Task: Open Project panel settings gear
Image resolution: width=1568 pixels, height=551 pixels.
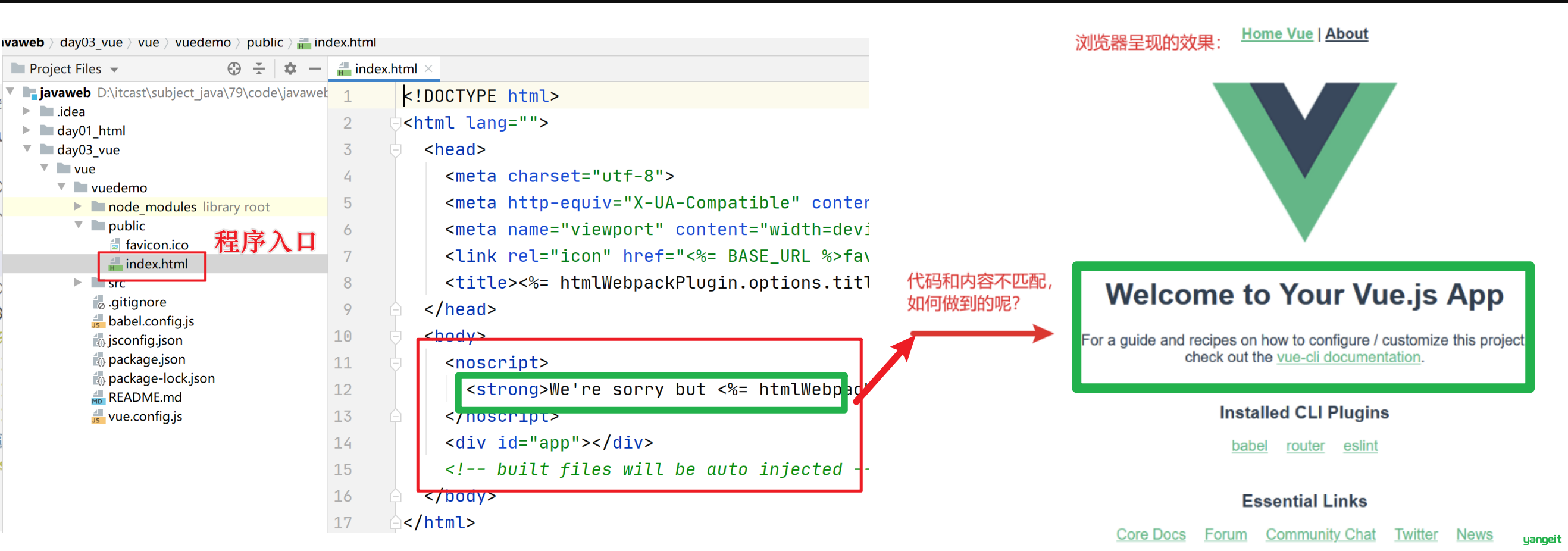Action: (290, 69)
